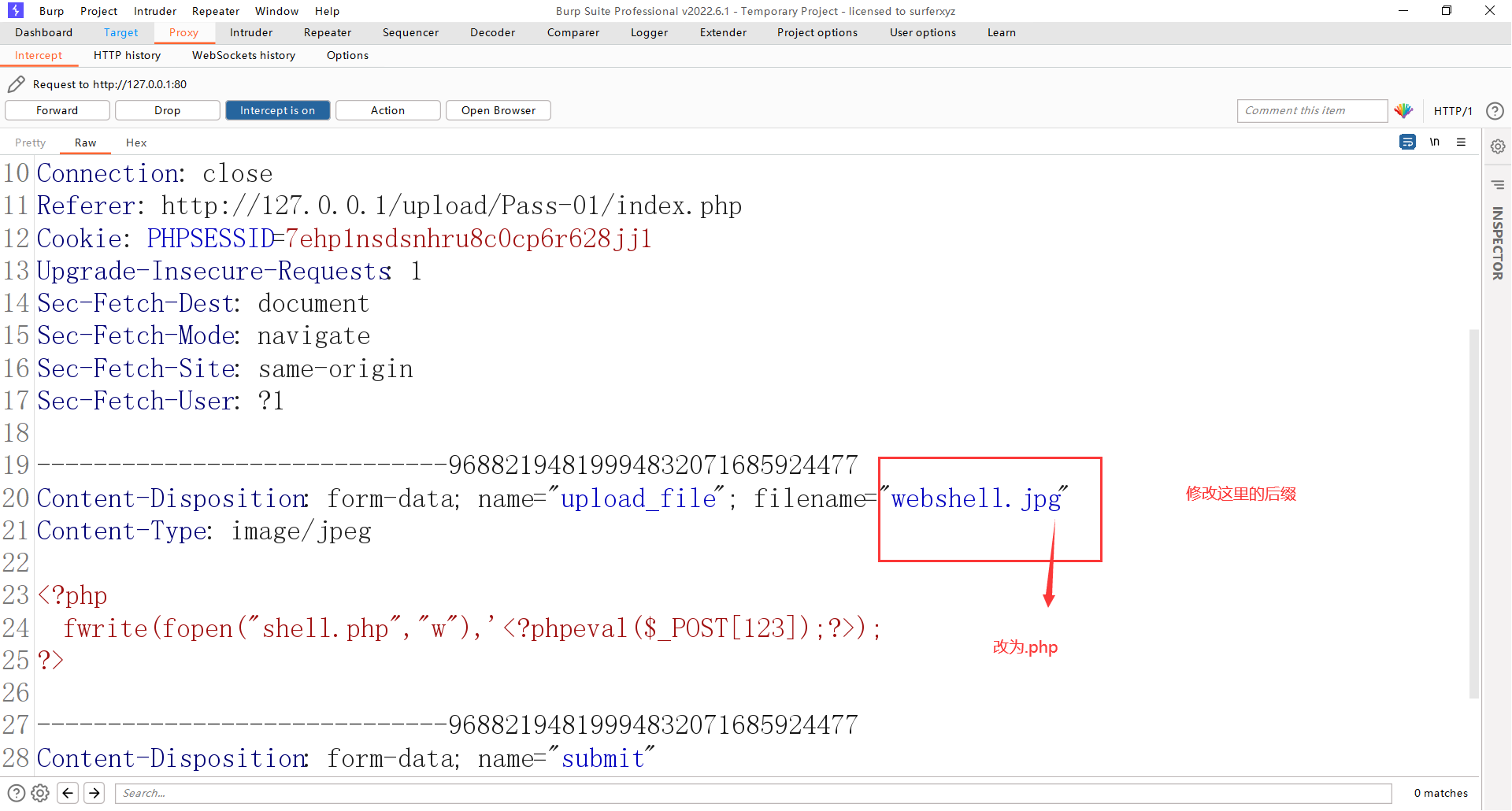Switch editor to Pretty view
This screenshot has height=811, width=1512.
pos(31,143)
